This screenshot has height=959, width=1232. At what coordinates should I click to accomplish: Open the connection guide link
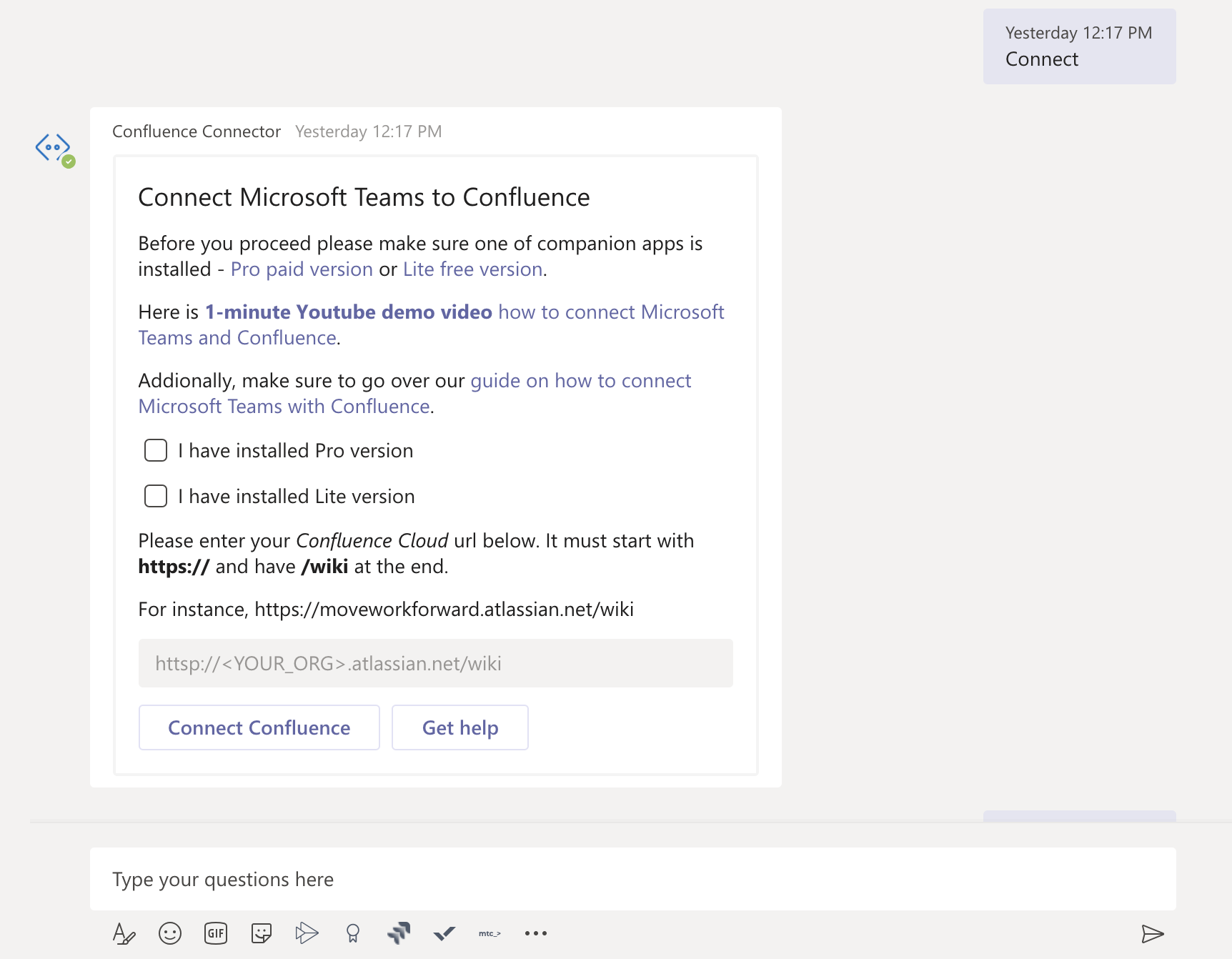[x=580, y=380]
